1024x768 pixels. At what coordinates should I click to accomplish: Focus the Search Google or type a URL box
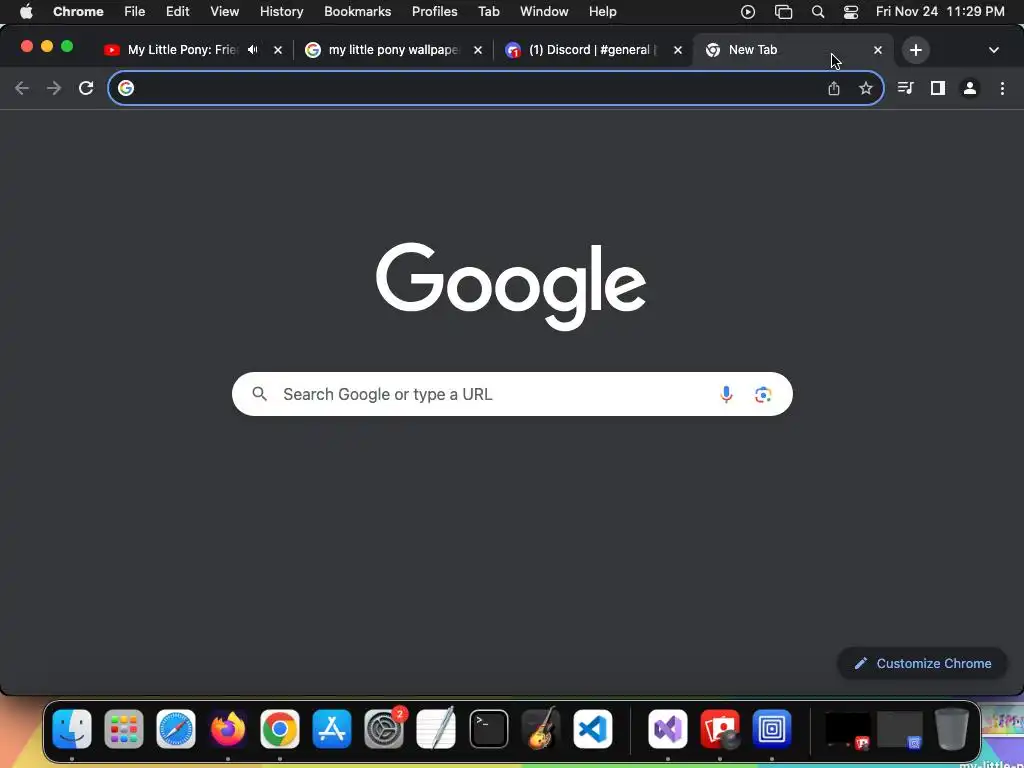[x=512, y=394]
